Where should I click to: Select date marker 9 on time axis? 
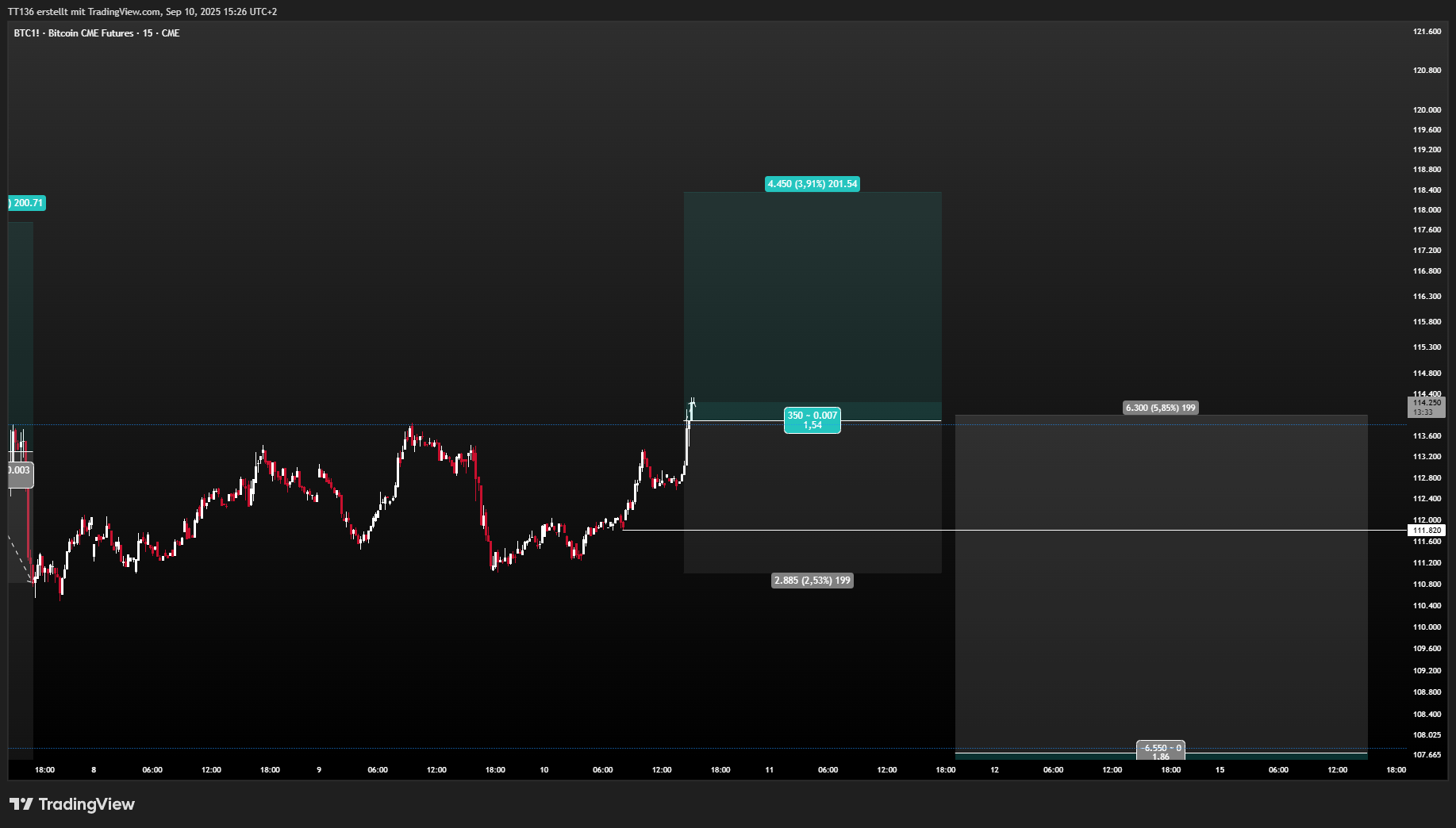(x=319, y=770)
